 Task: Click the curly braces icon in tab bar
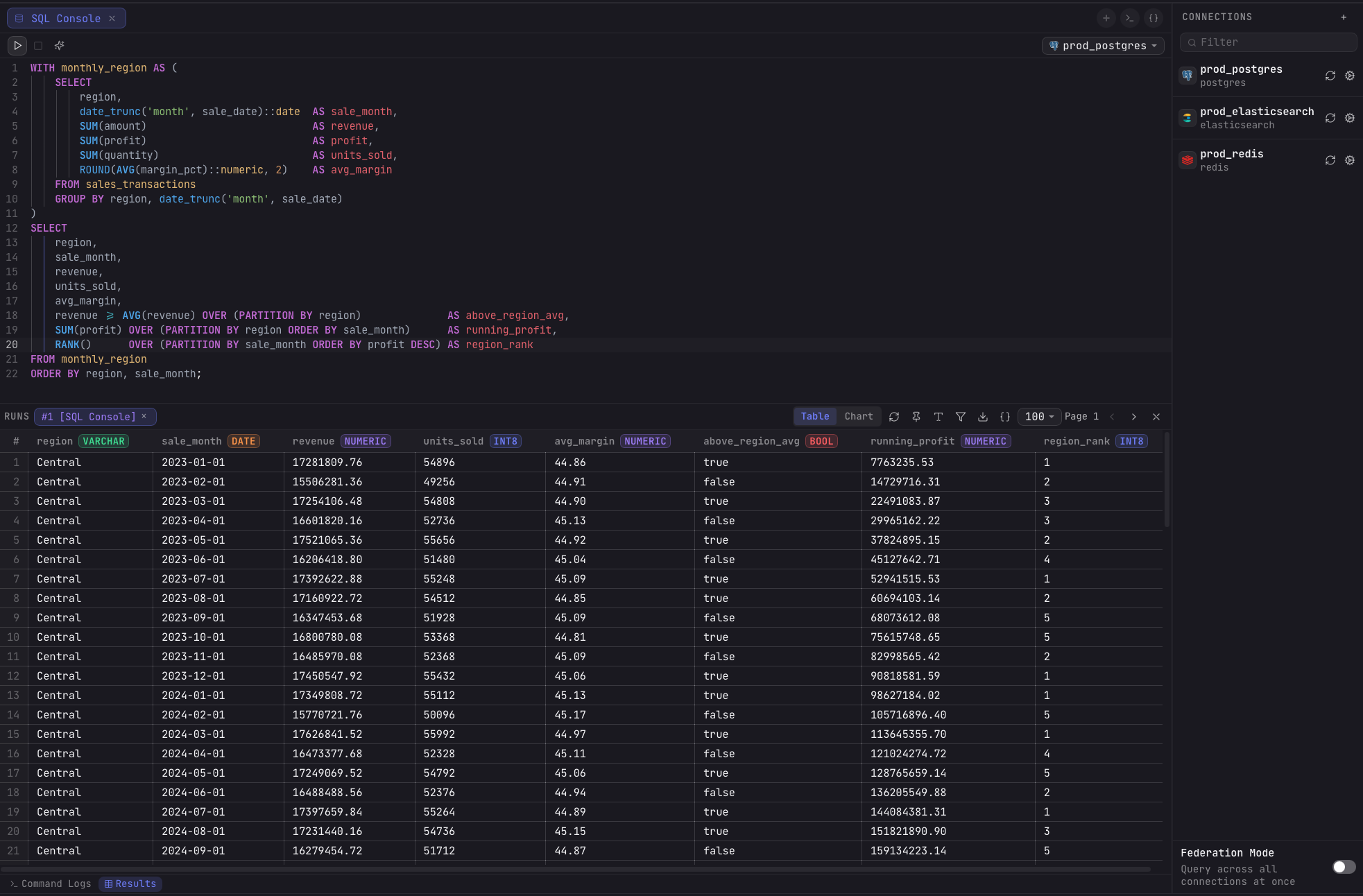tap(1153, 19)
